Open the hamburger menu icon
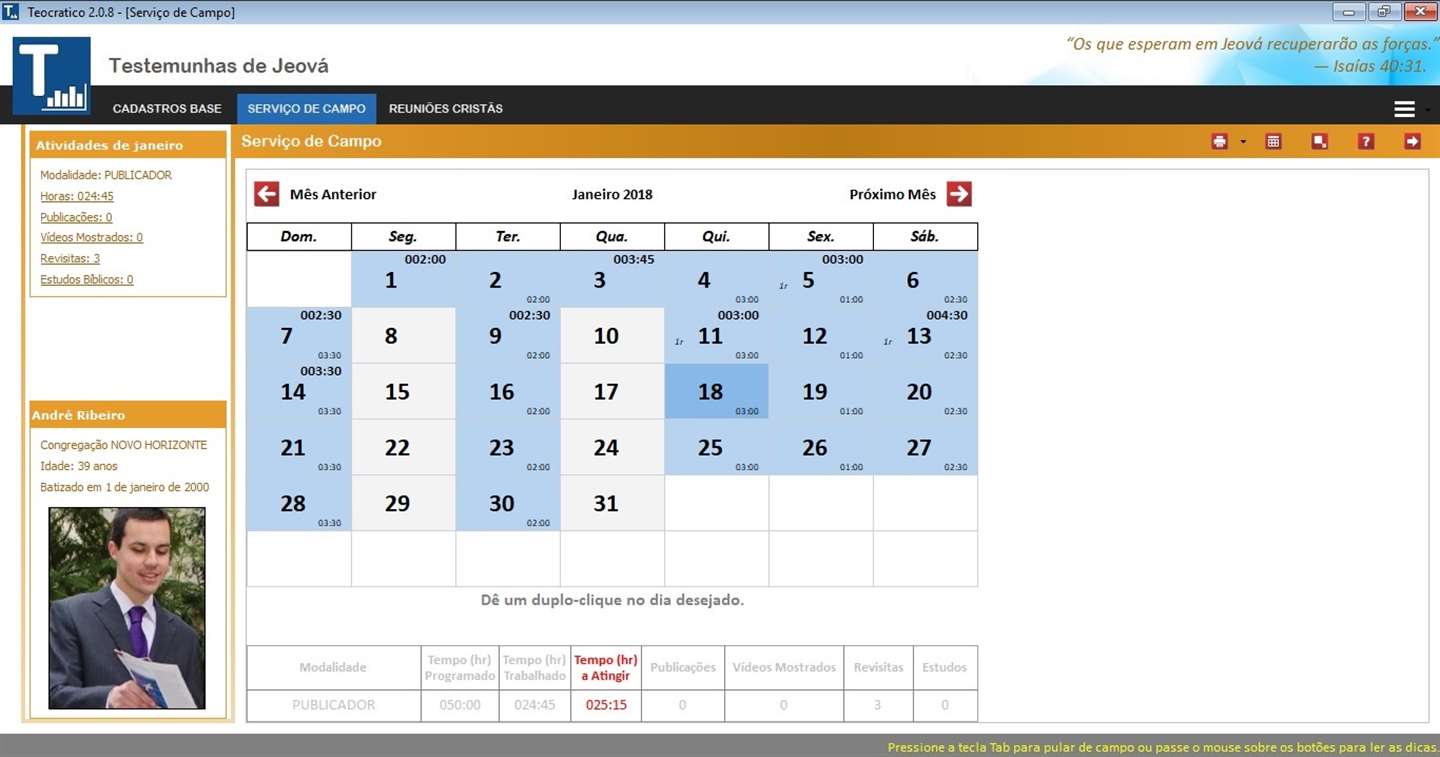 [x=1404, y=109]
